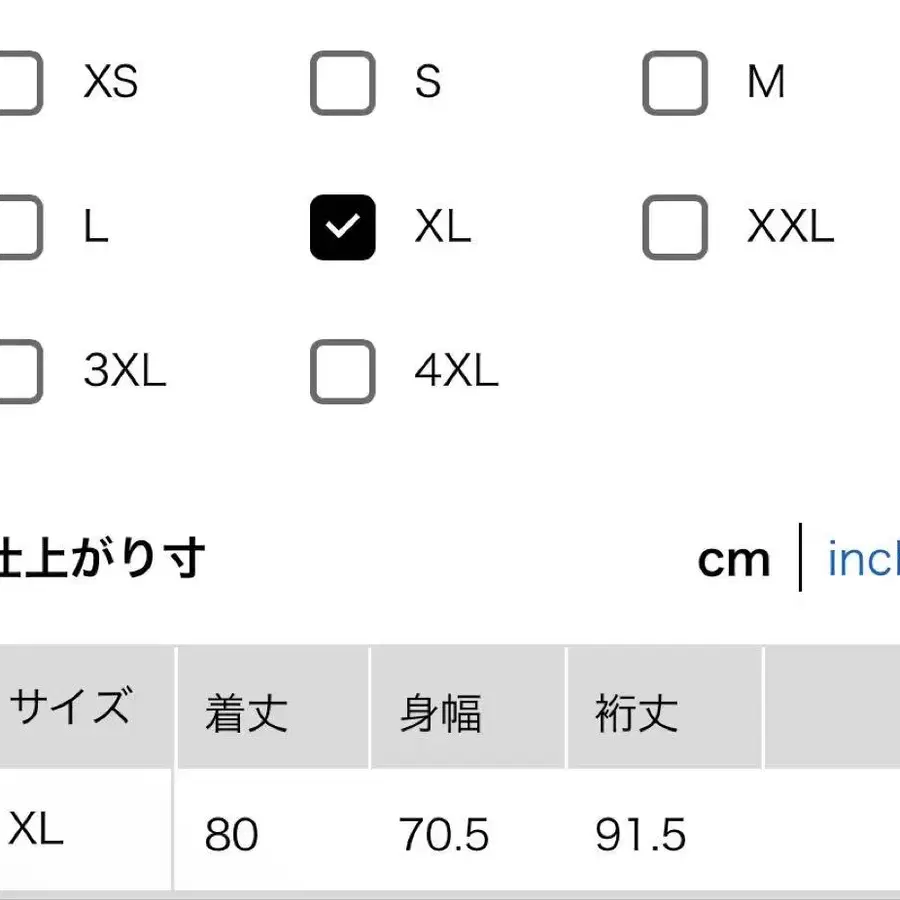Check the XS size checkbox
The width and height of the screenshot is (900, 900).
18,82
